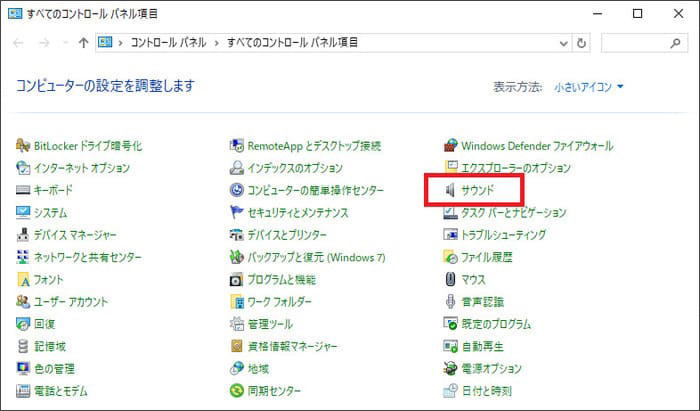Click 資格情報マネージャー icon

pyautogui.click(x=237, y=346)
